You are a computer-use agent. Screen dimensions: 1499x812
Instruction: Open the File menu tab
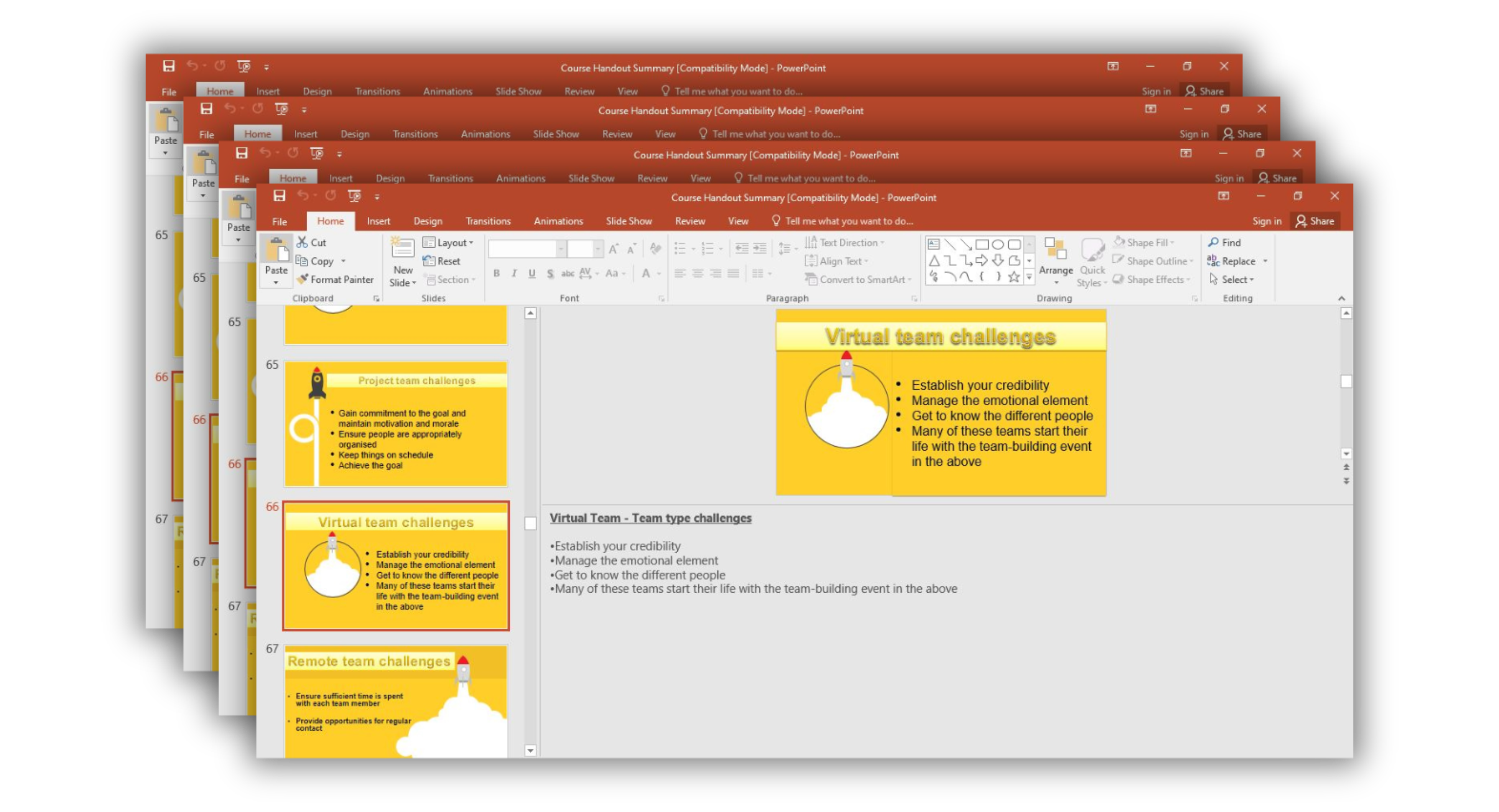(x=279, y=221)
